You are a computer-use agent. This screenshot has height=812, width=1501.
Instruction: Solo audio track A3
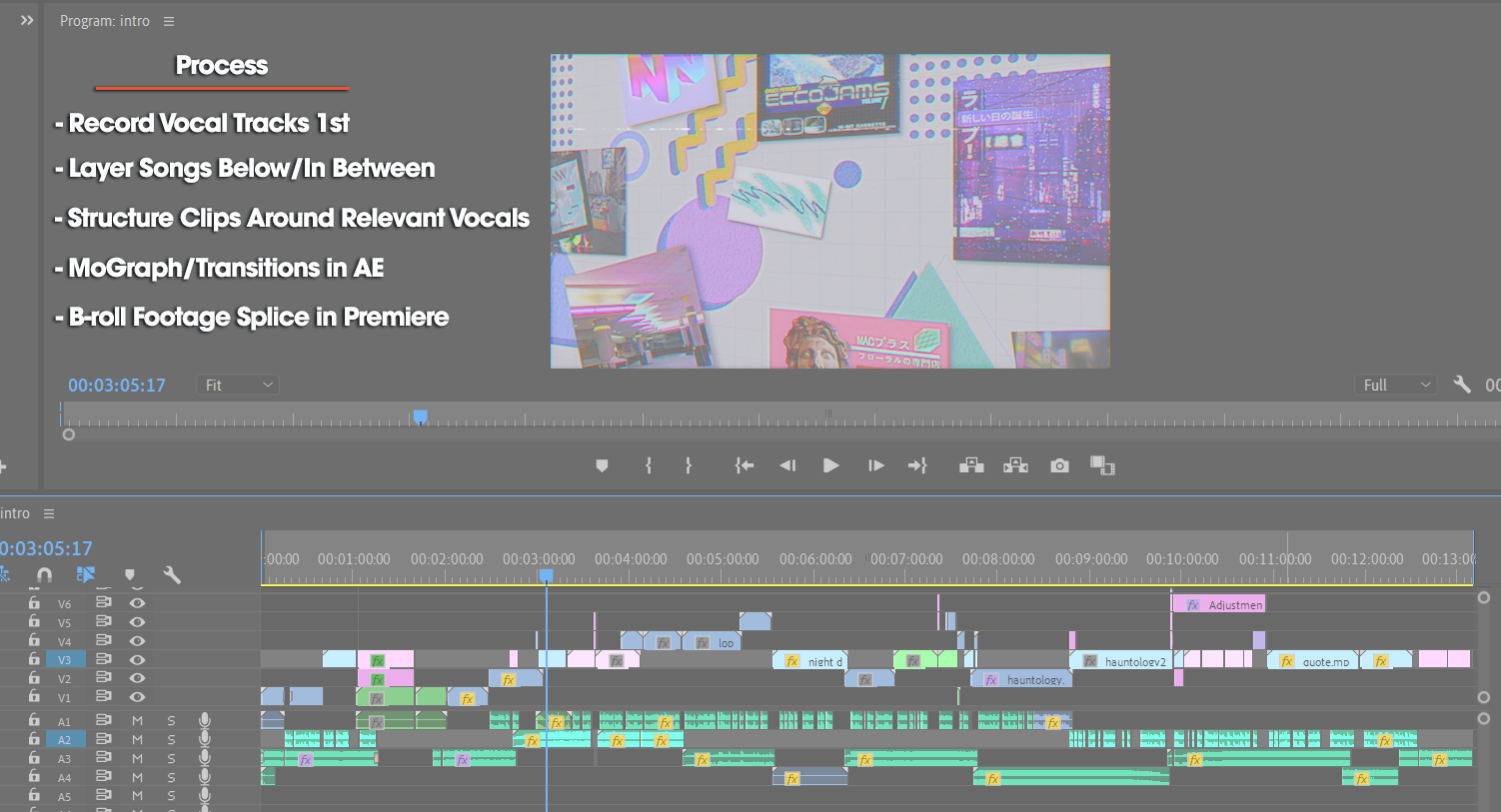pyautogui.click(x=171, y=758)
